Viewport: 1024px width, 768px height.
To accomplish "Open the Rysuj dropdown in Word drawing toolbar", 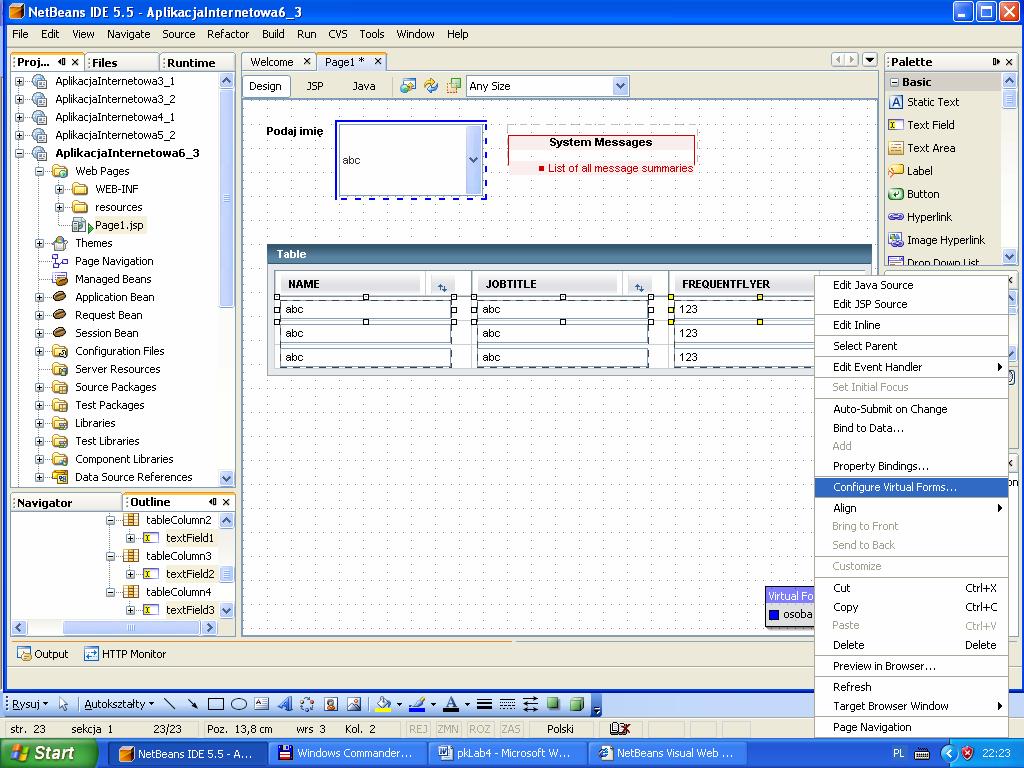I will click(x=29, y=704).
